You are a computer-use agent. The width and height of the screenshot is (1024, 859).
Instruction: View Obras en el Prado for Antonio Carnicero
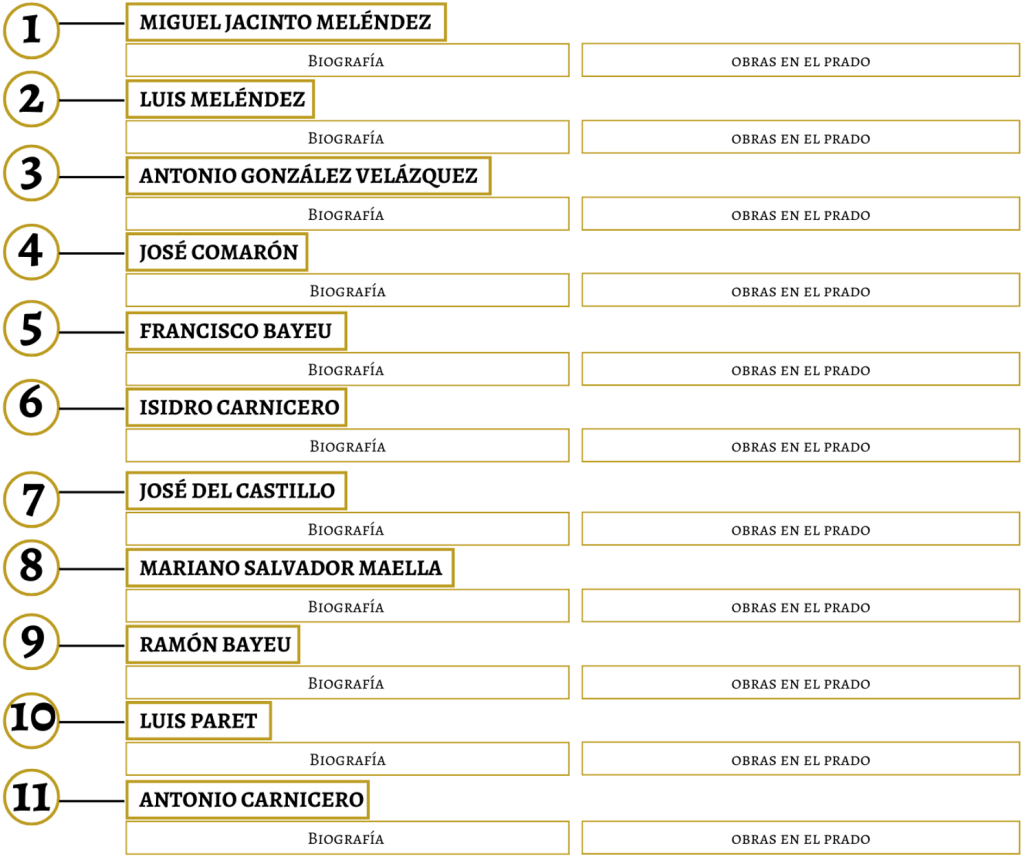[x=801, y=839]
